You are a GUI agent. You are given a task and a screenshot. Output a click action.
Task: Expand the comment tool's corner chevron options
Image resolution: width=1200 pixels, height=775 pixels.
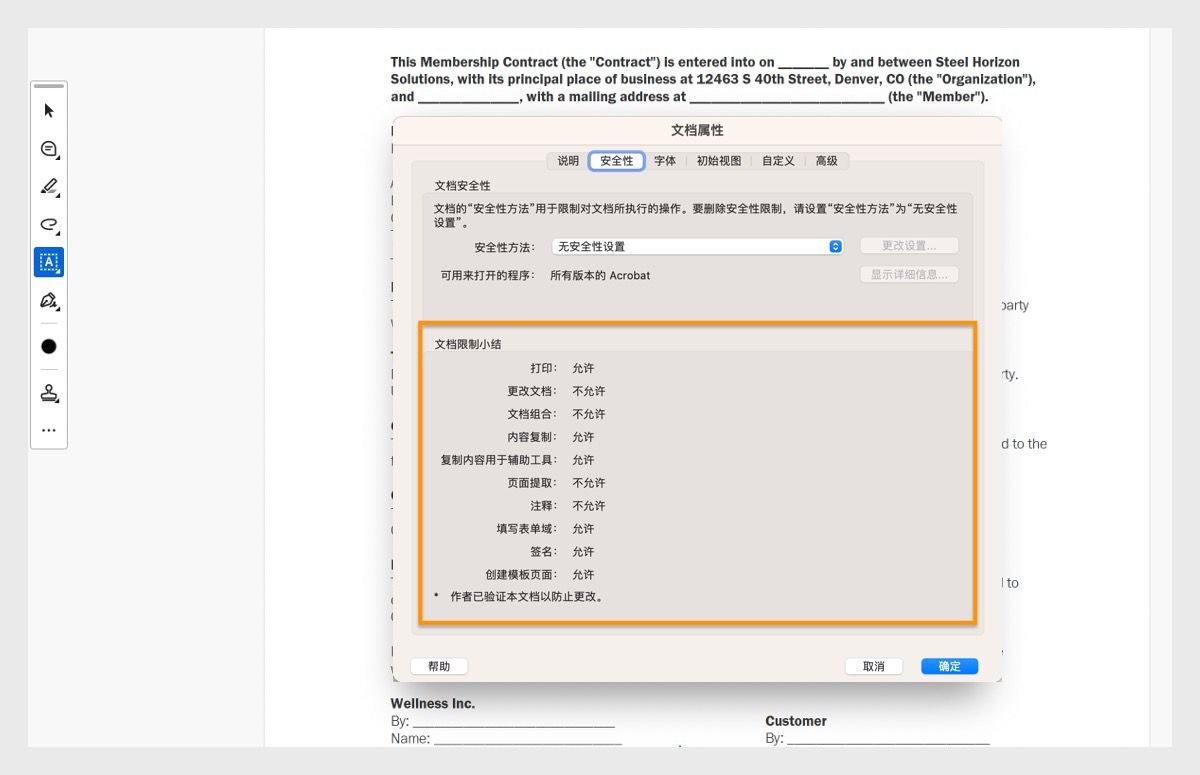pos(58,157)
